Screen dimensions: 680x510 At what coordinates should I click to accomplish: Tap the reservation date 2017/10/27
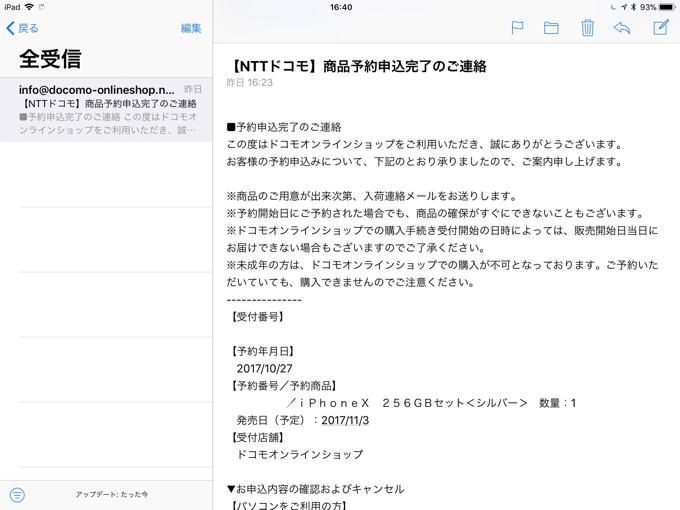[265, 369]
